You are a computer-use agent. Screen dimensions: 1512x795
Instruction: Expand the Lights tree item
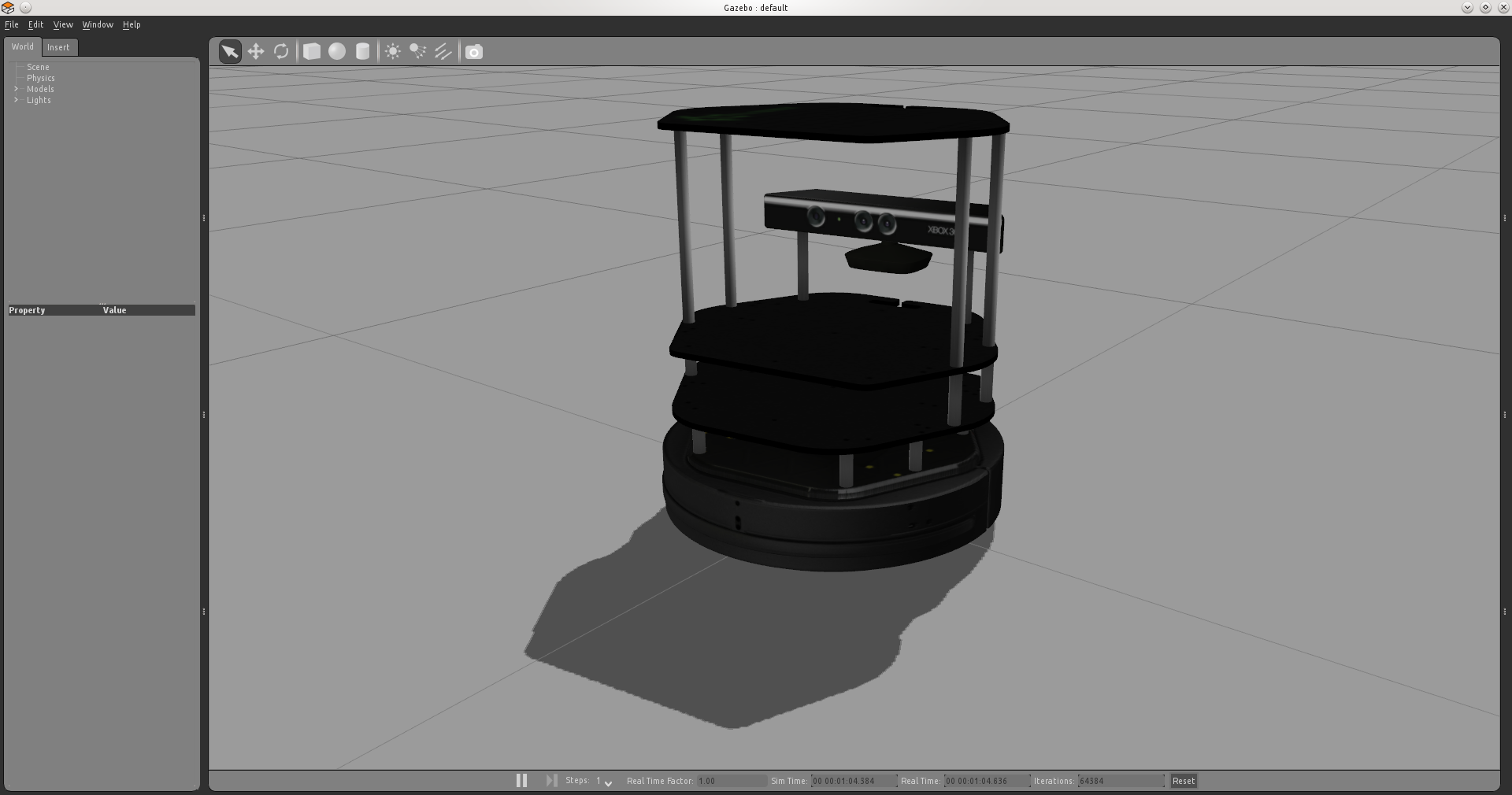16,100
